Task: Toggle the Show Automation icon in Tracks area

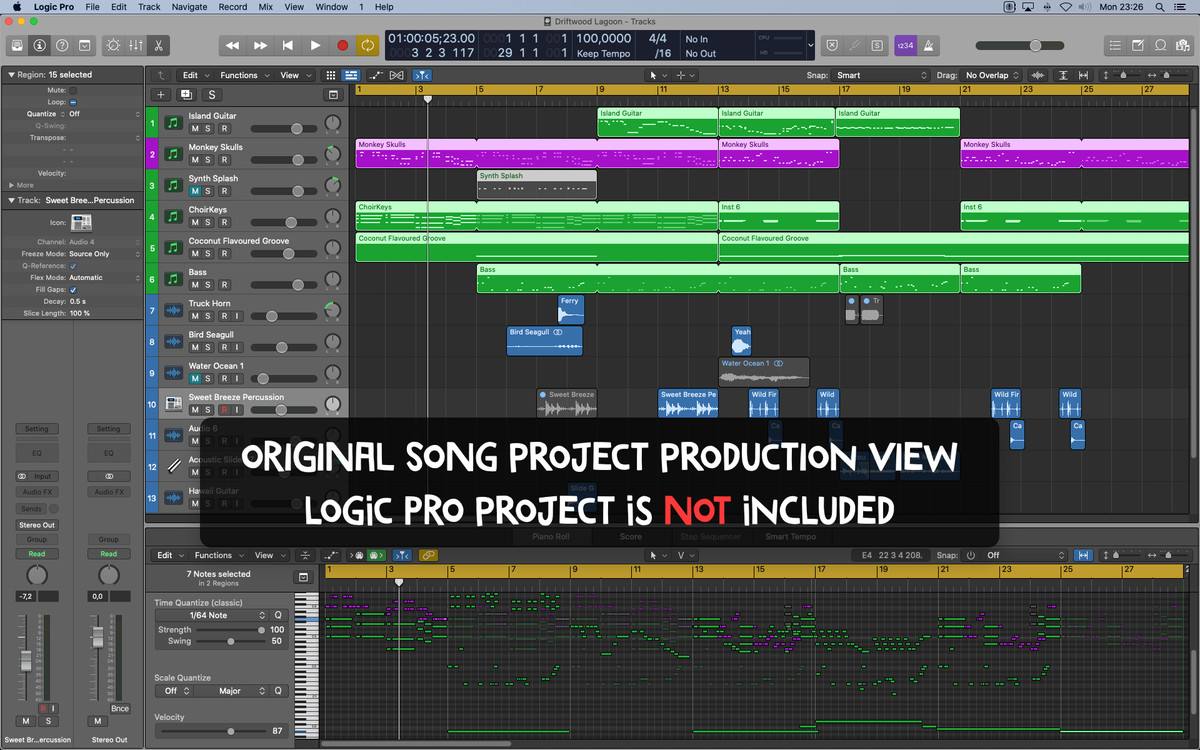Action: [x=376, y=75]
